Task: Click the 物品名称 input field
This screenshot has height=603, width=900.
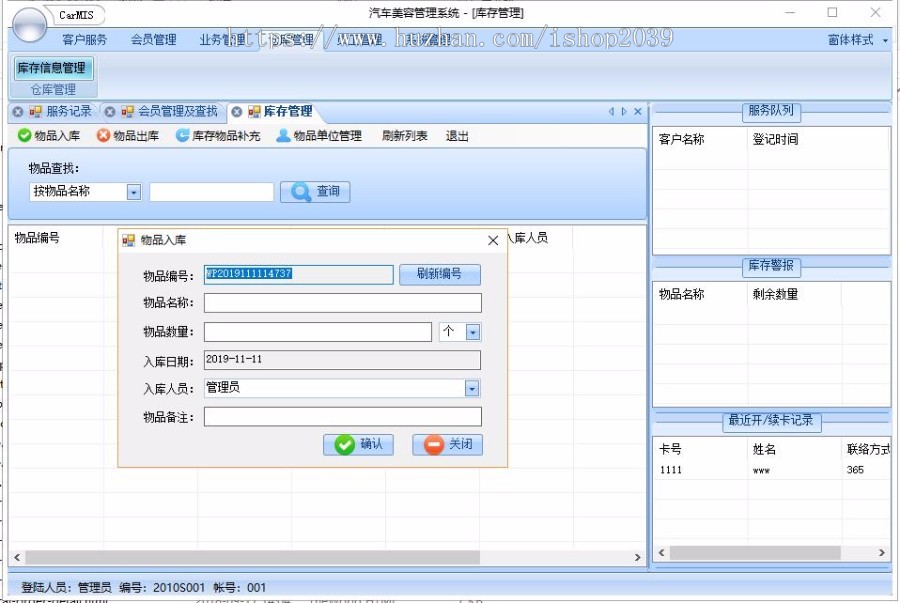Action: [x=343, y=303]
